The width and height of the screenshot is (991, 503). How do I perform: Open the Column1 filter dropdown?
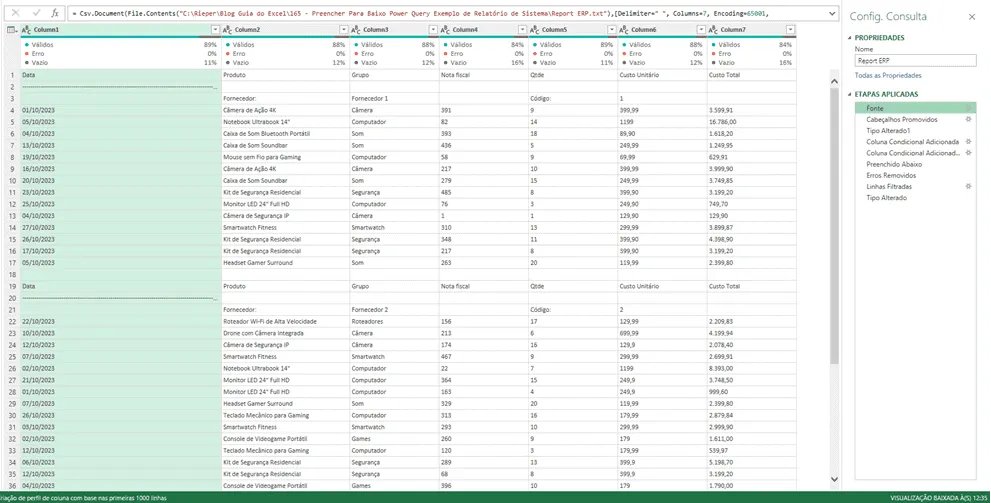coord(216,30)
